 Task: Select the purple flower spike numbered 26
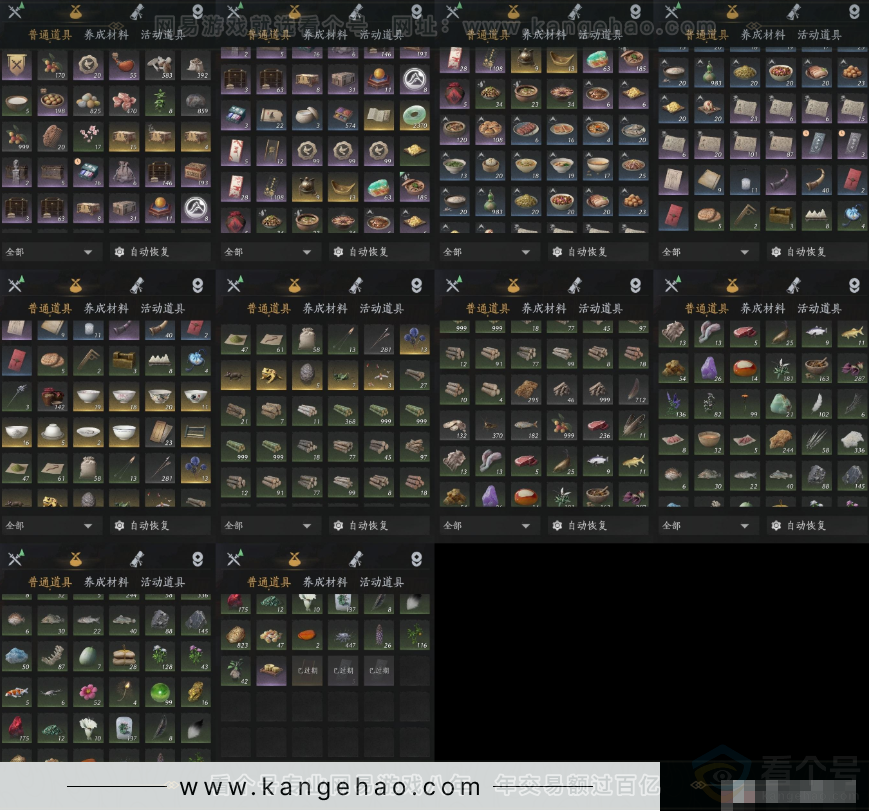click(379, 635)
